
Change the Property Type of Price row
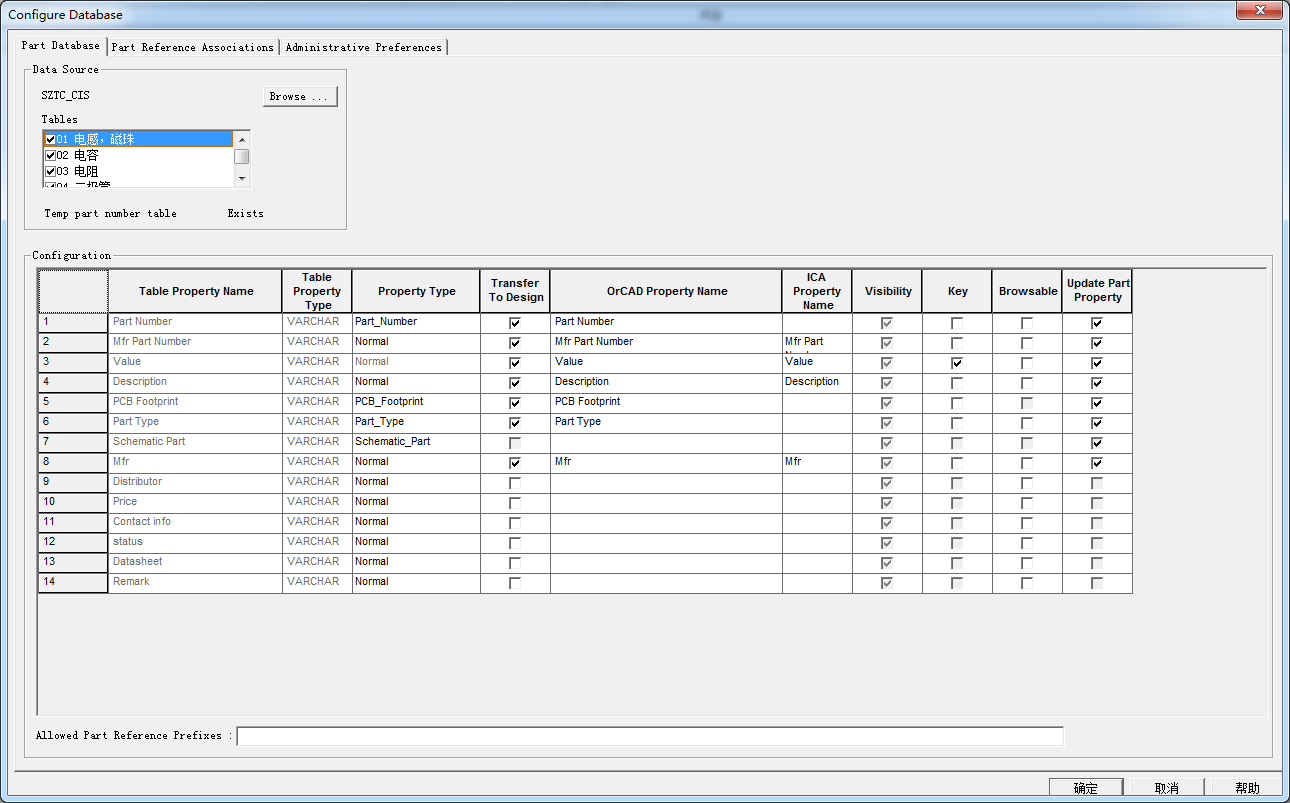415,502
